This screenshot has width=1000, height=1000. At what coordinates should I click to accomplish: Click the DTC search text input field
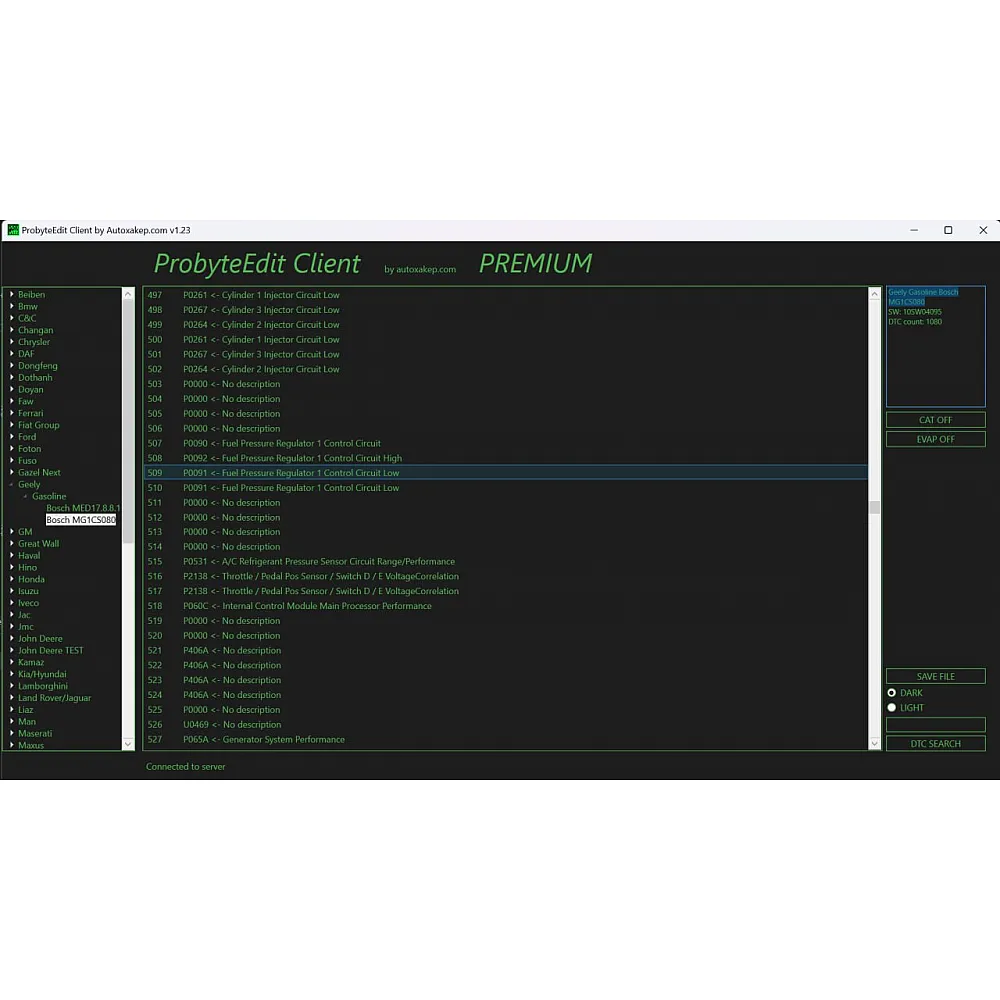point(935,724)
